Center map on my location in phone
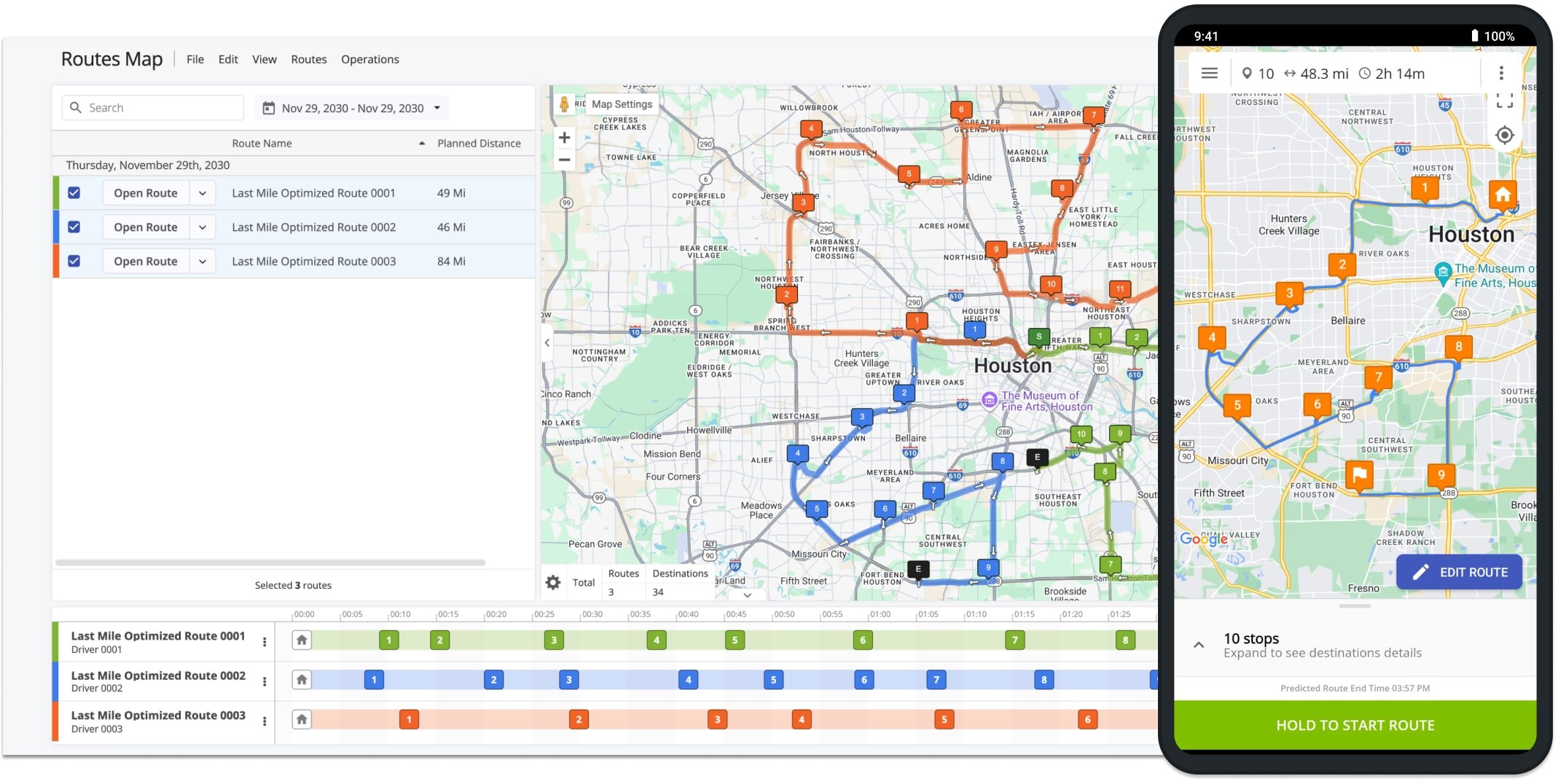The height and width of the screenshot is (784, 1558). tap(1505, 136)
